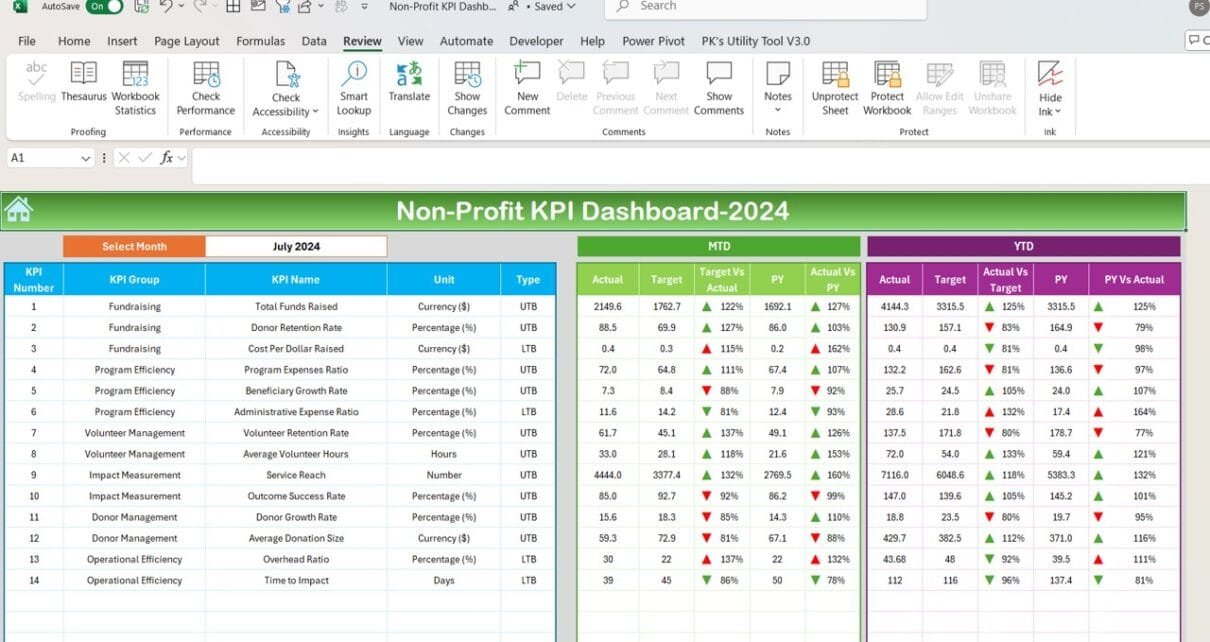The height and width of the screenshot is (642, 1210).
Task: Click the account avatar in the title bar
Action: pyautogui.click(x=1198, y=6)
